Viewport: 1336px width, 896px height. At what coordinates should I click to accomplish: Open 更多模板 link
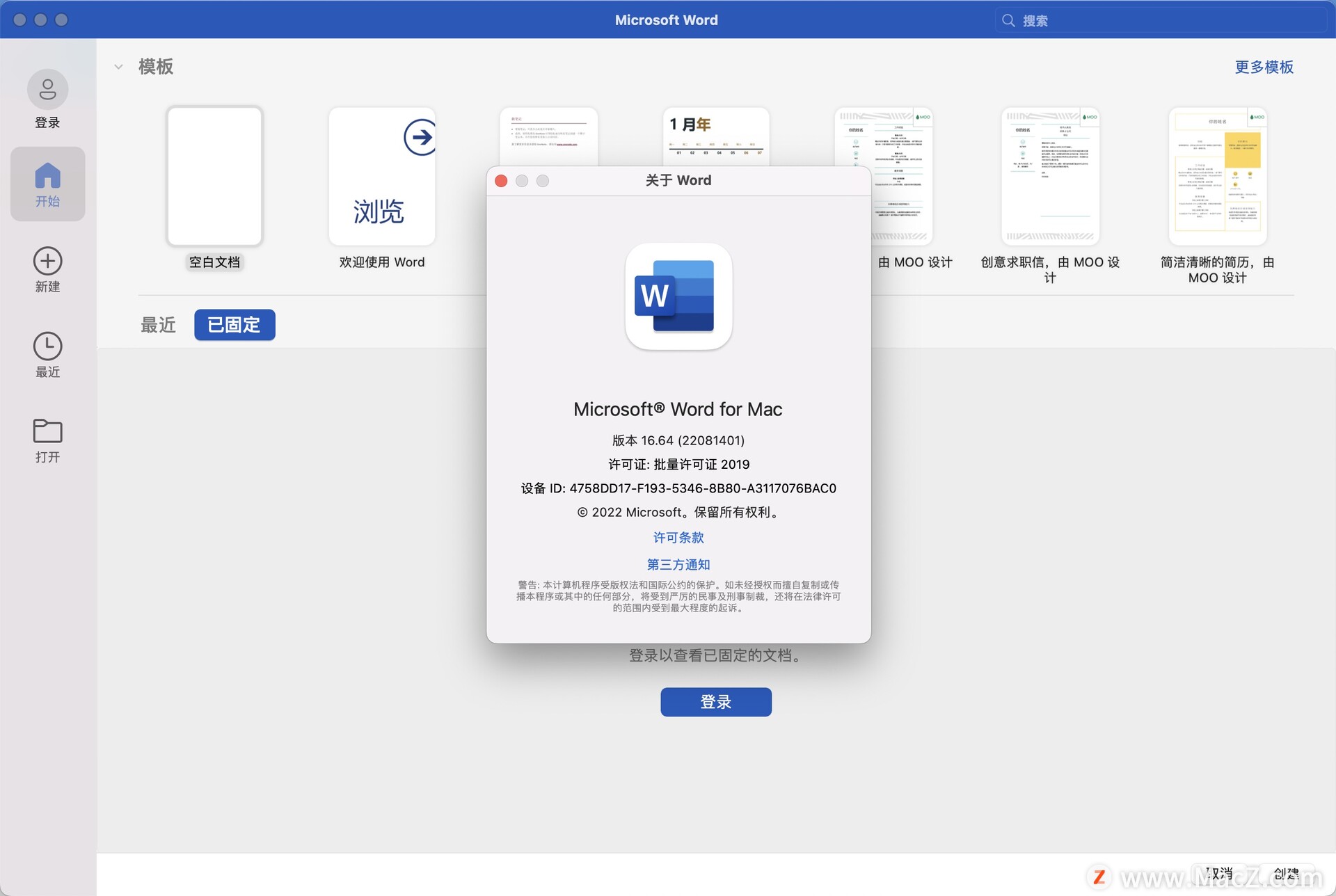click(1264, 67)
